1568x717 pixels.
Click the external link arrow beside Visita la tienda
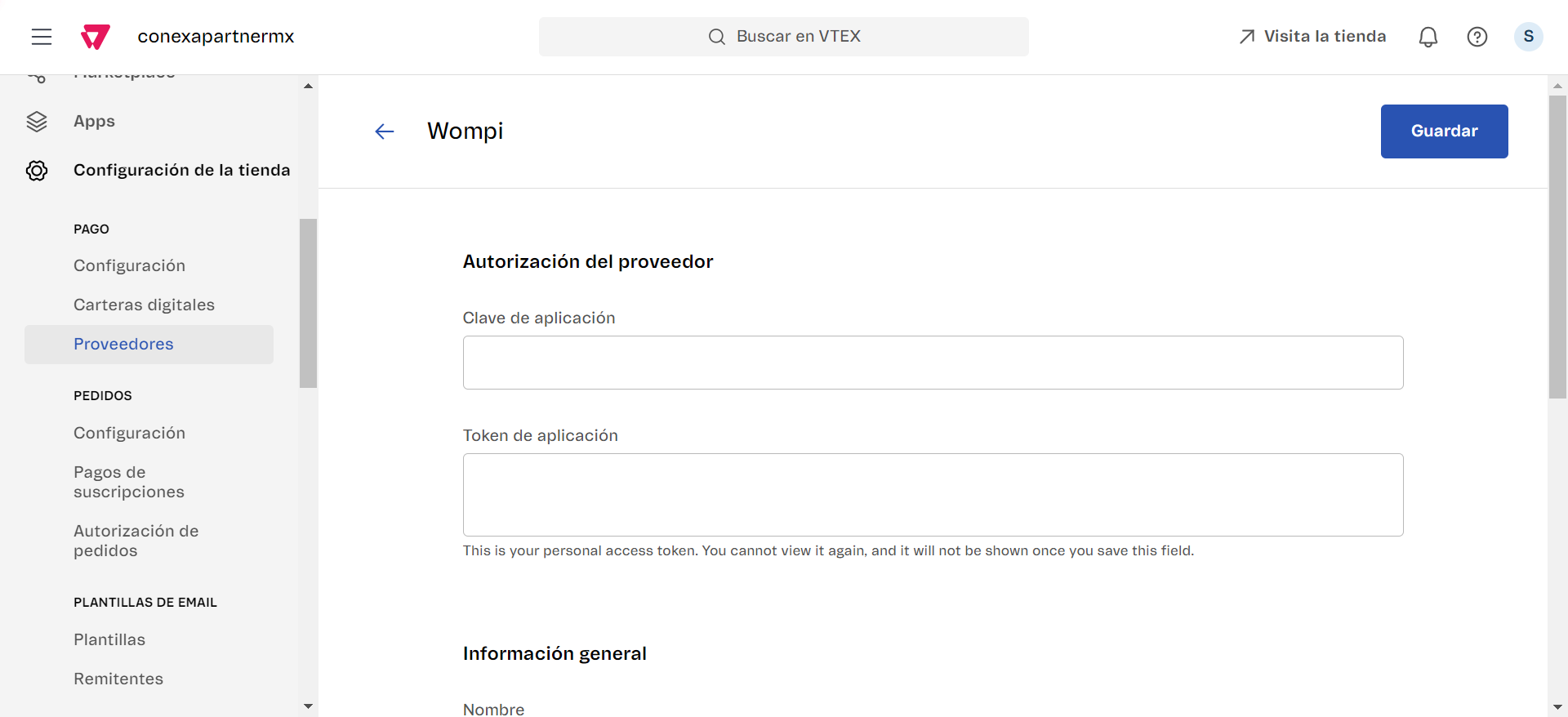pyautogui.click(x=1246, y=36)
